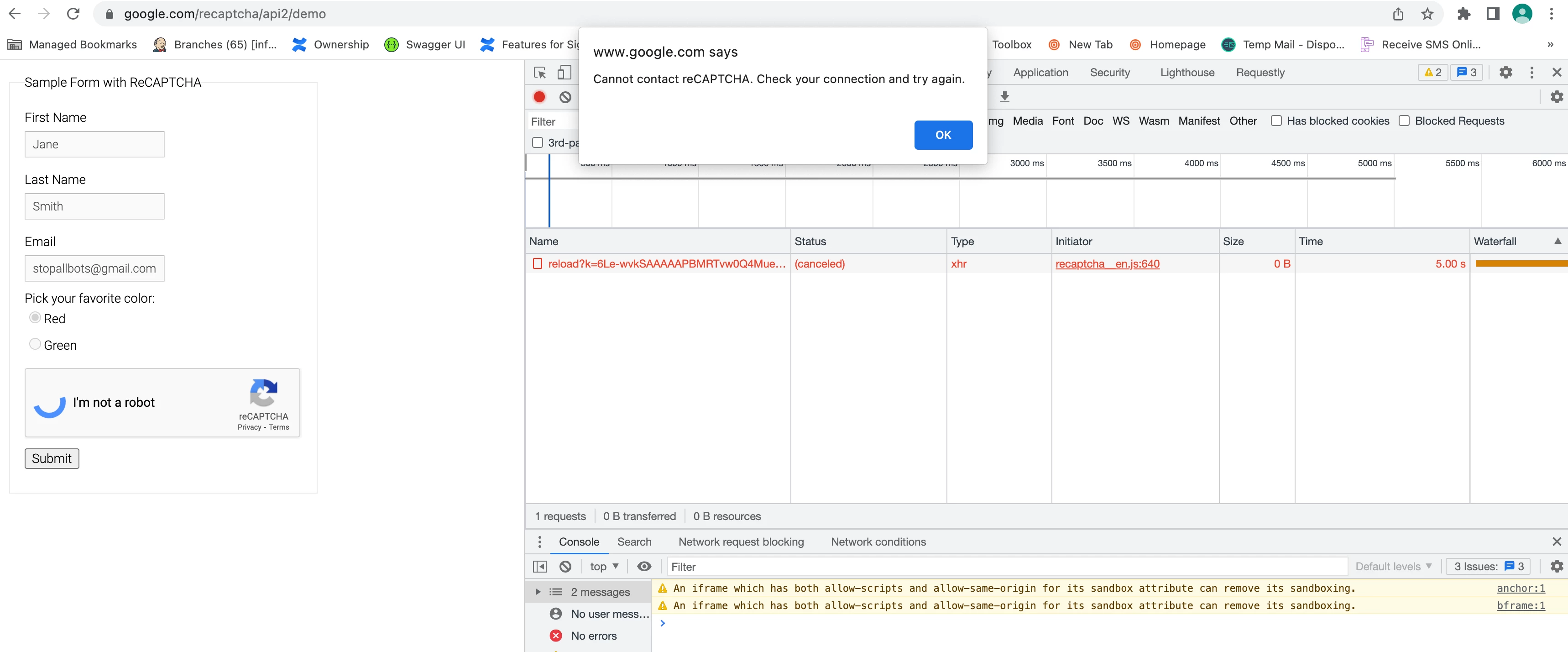Click the reCAPTCHA Terms link
1568x652 pixels.
click(279, 427)
